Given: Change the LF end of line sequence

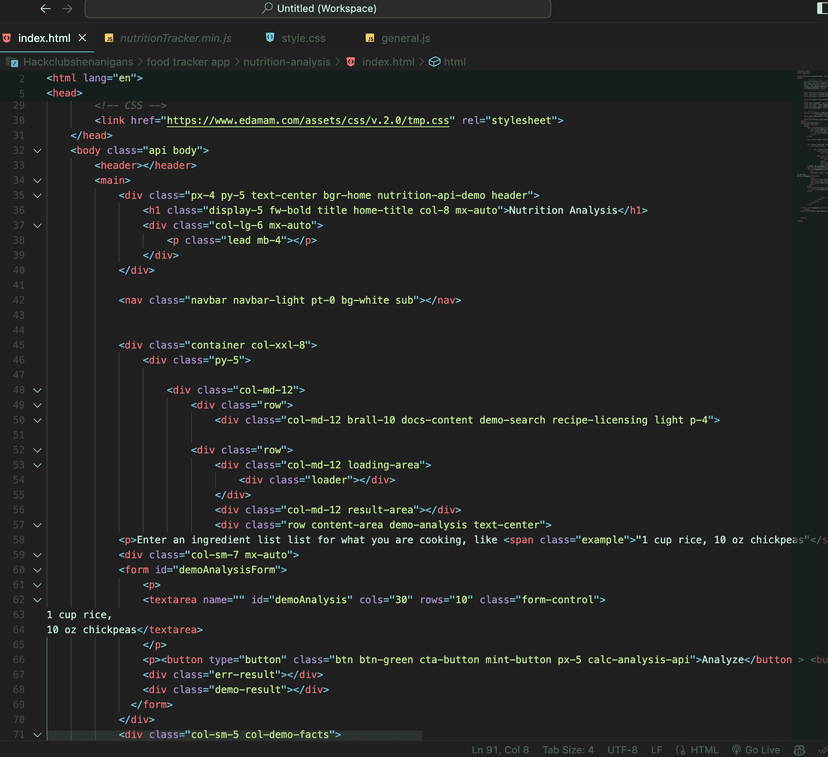Looking at the screenshot, I should [657, 749].
